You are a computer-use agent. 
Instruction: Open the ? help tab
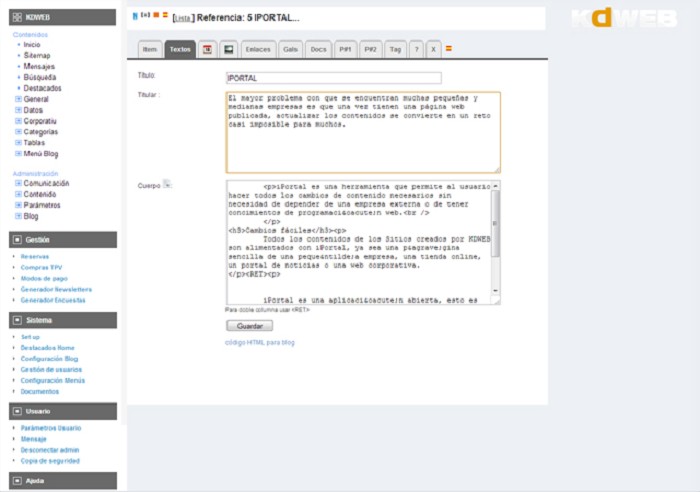[416, 49]
